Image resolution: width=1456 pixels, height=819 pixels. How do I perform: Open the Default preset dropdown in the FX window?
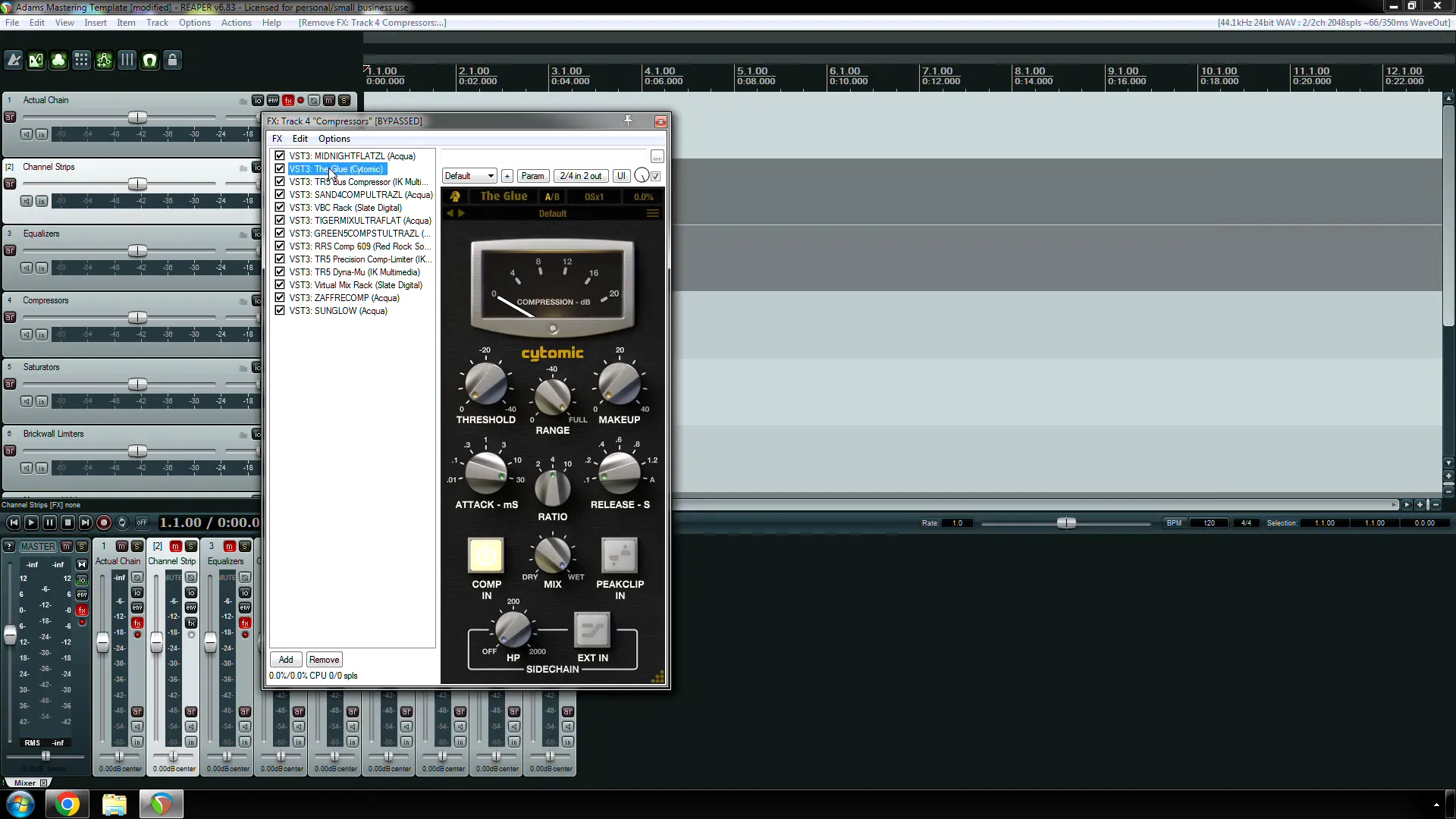coord(469,176)
